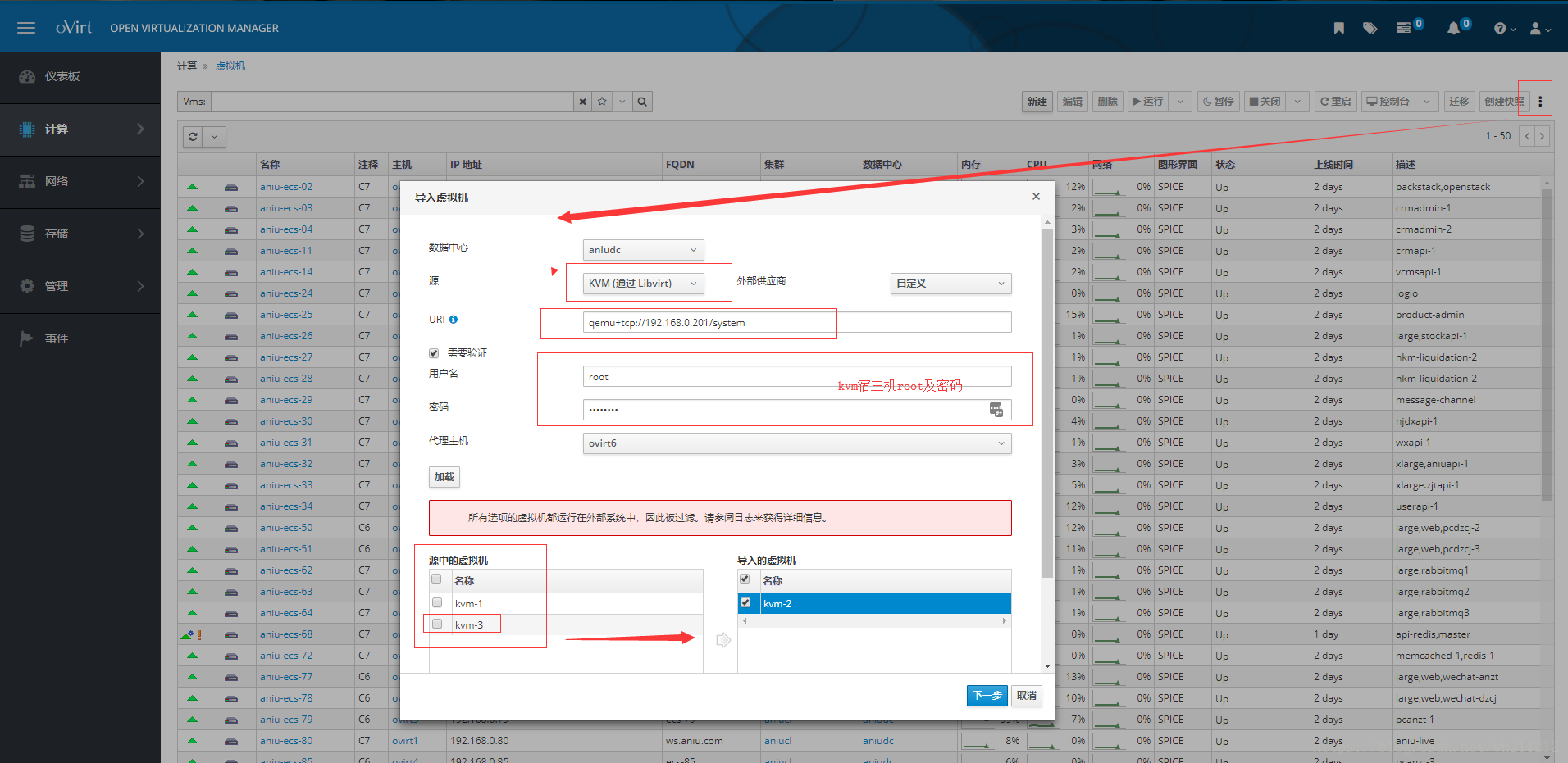Expand the 存储 menu
1568x763 pixels.
[x=80, y=234]
